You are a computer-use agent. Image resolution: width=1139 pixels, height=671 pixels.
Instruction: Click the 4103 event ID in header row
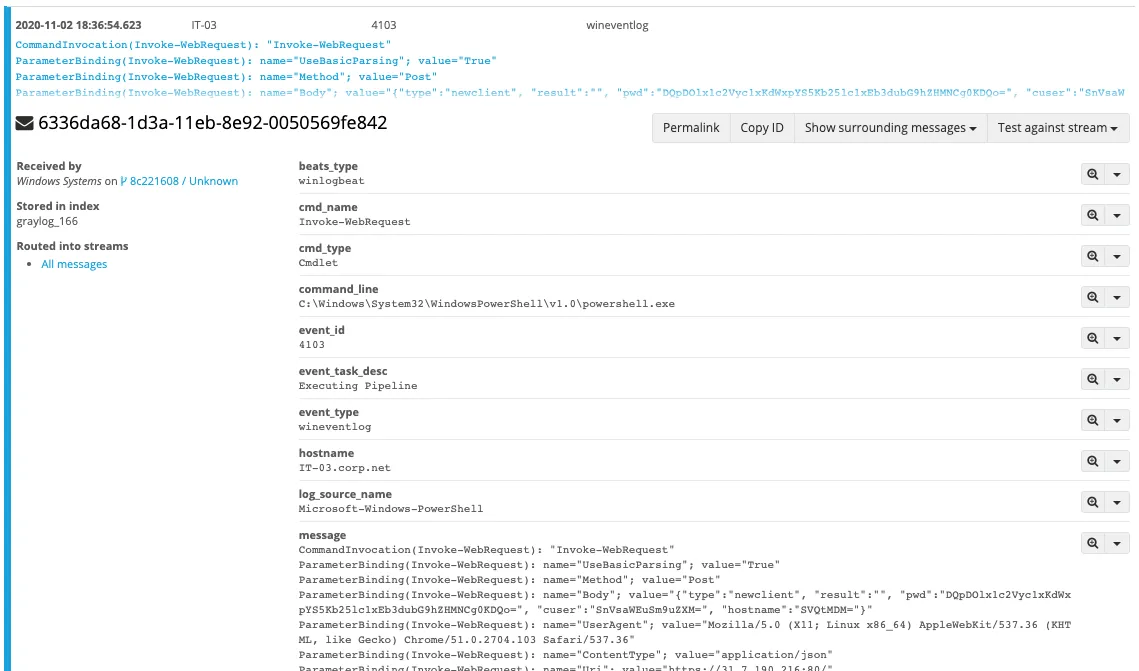coord(384,25)
